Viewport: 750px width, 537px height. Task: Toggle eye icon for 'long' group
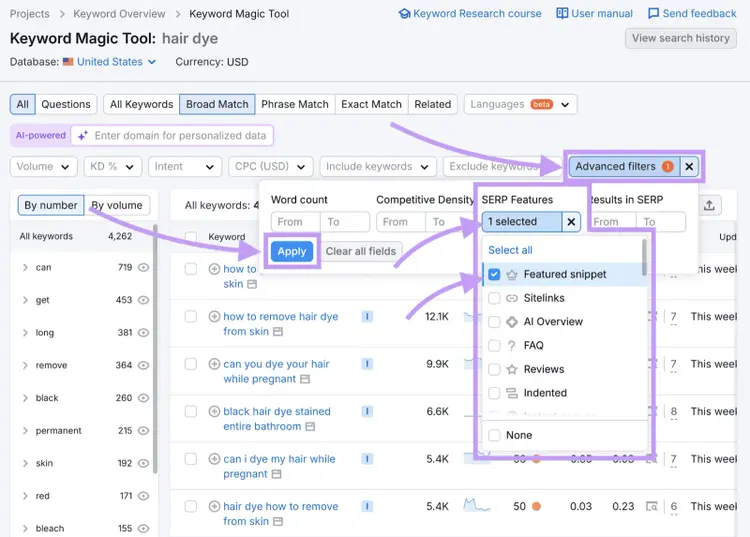pos(143,333)
